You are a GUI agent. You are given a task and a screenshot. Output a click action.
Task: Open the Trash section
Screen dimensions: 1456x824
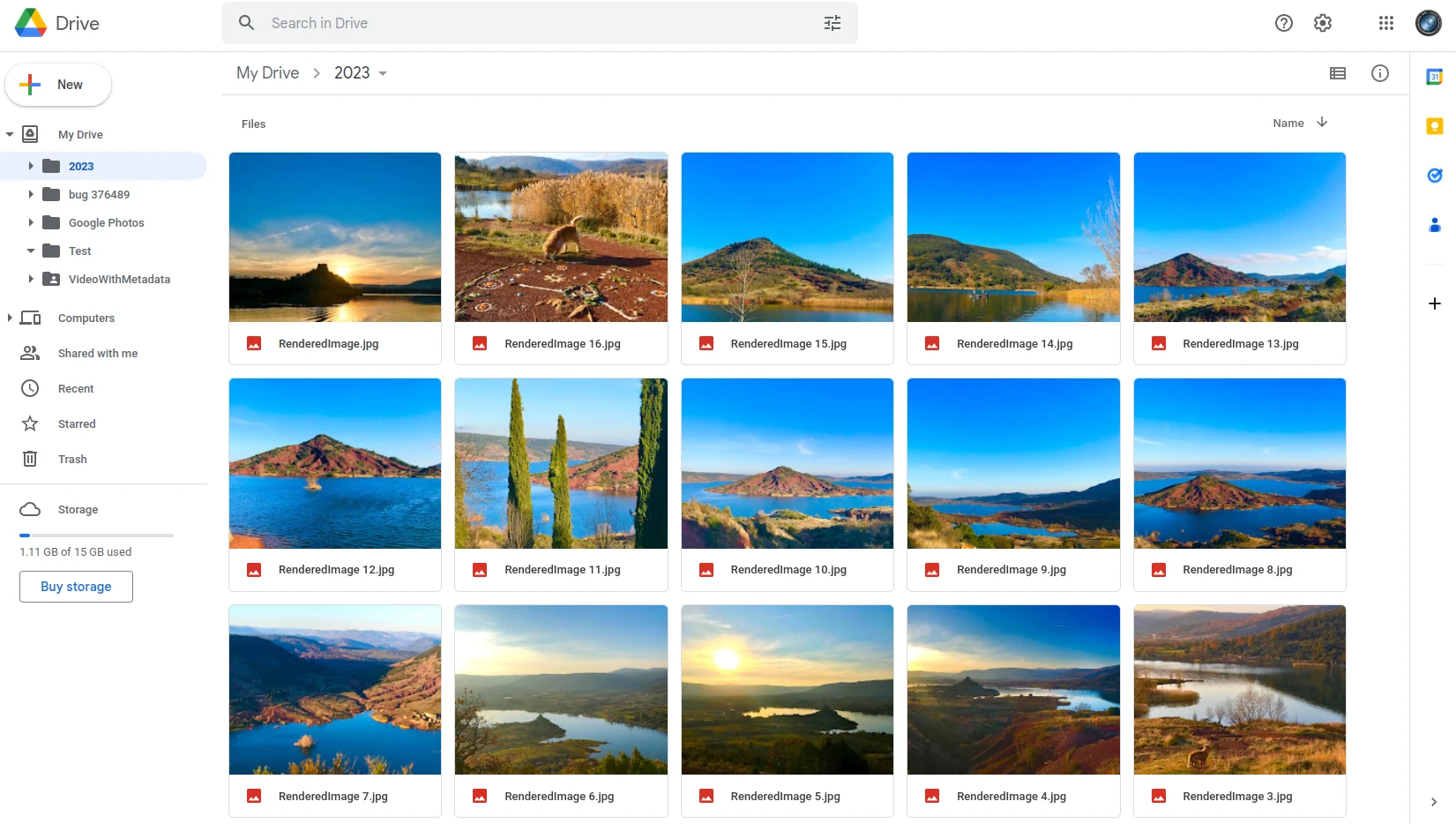click(72, 459)
